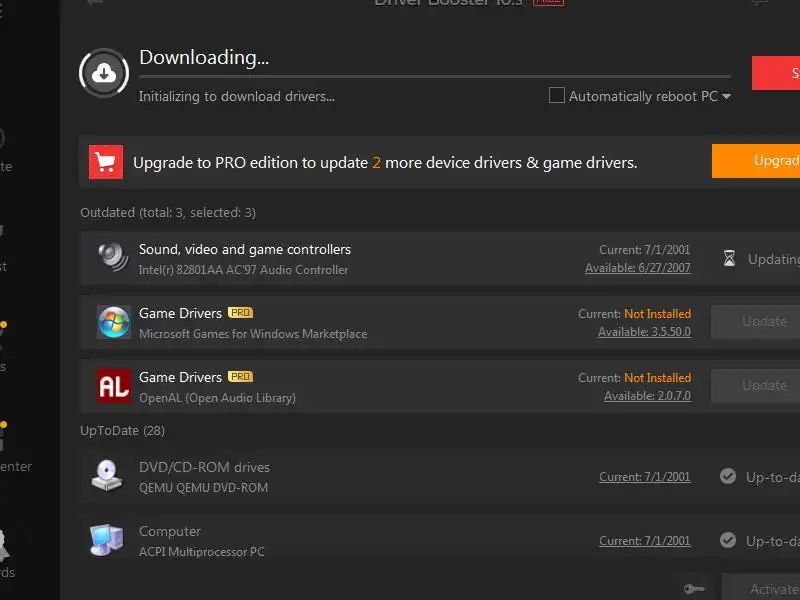Click Update button for Microsoft Games Marketplace
Viewport: 800px width, 600px height.
coord(755,321)
